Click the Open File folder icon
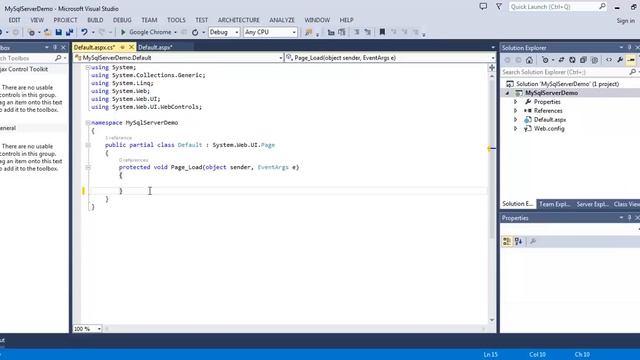Image resolution: width=640 pixels, height=360 pixels. (47, 32)
